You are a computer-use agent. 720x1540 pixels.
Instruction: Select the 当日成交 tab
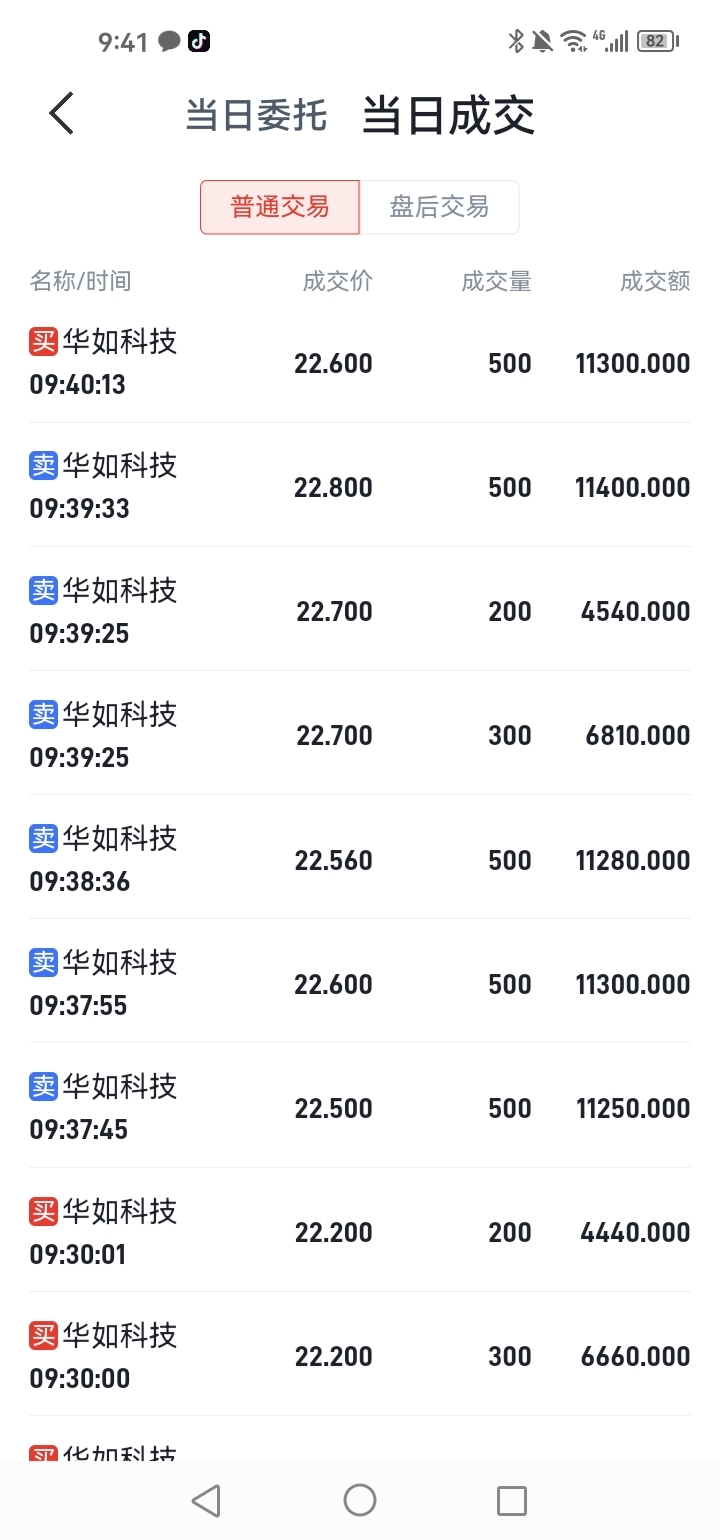tap(448, 115)
